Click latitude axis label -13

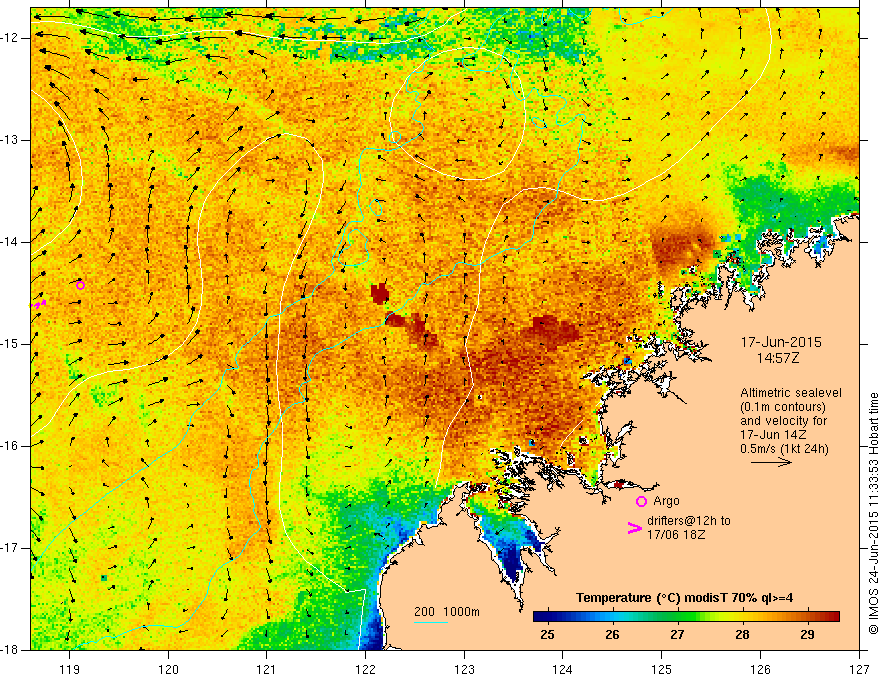pos(10,140)
